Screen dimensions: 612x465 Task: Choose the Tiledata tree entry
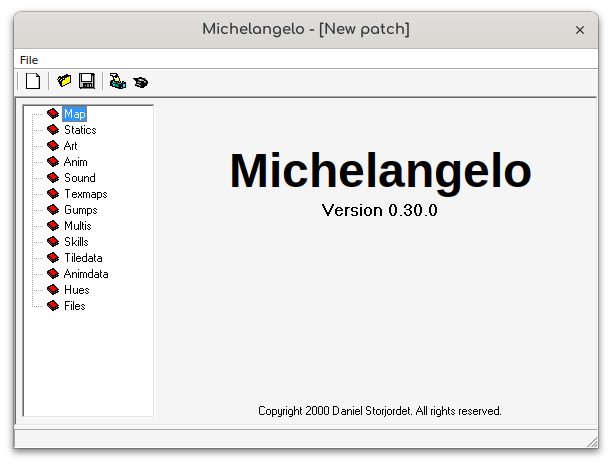(x=83, y=258)
